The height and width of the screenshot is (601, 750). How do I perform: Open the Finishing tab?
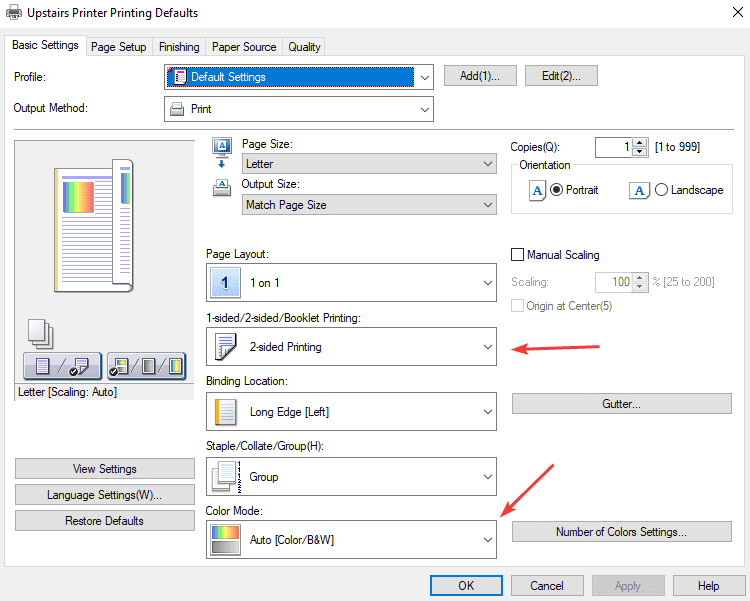coord(179,47)
